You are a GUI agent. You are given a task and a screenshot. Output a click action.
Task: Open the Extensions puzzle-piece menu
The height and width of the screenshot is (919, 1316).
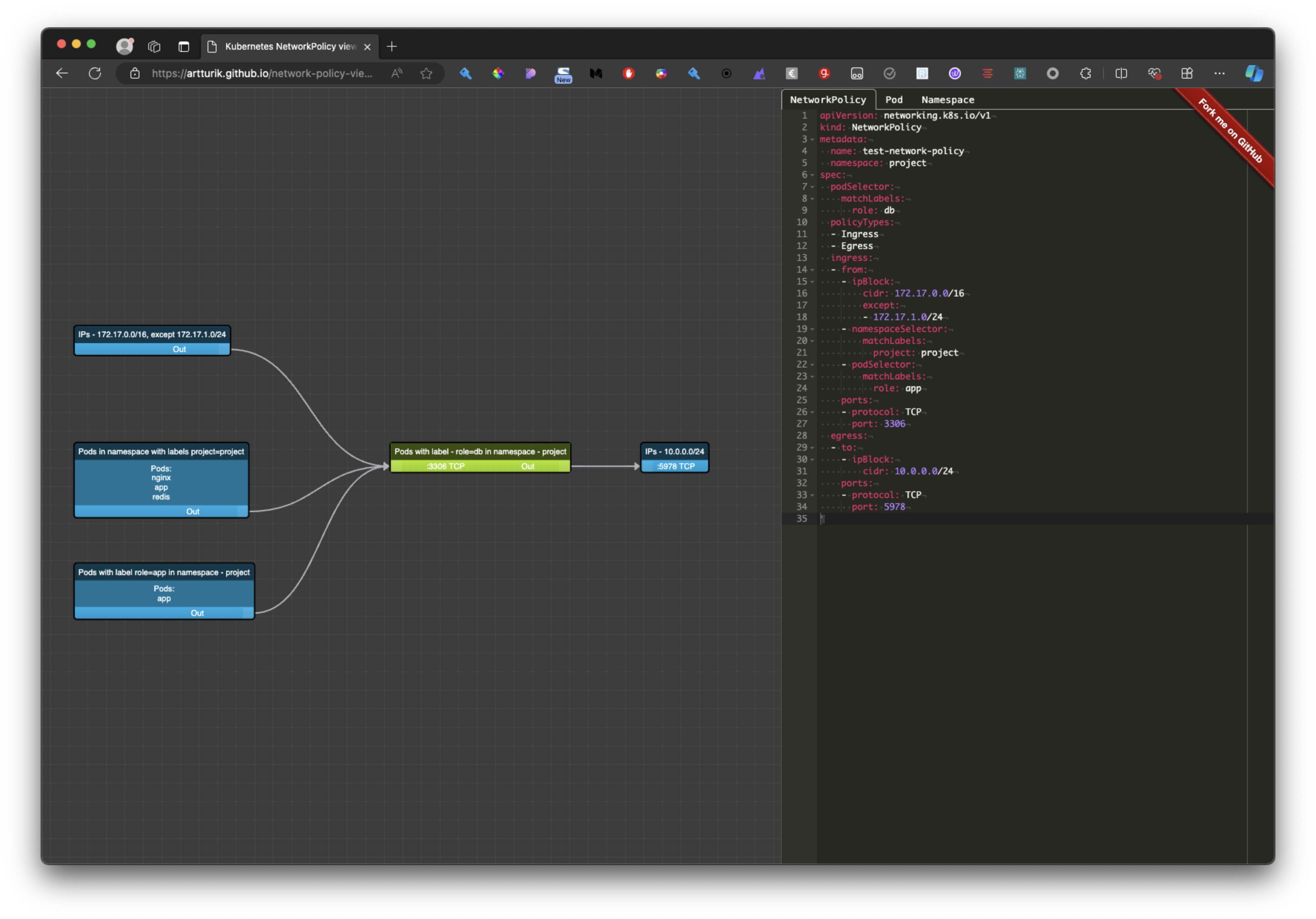[1085, 73]
